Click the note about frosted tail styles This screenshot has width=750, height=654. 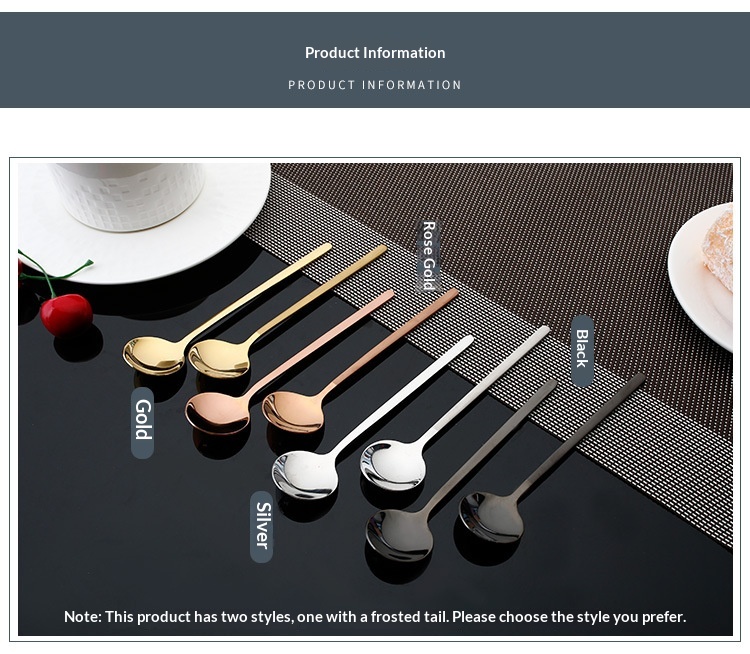coord(375,617)
